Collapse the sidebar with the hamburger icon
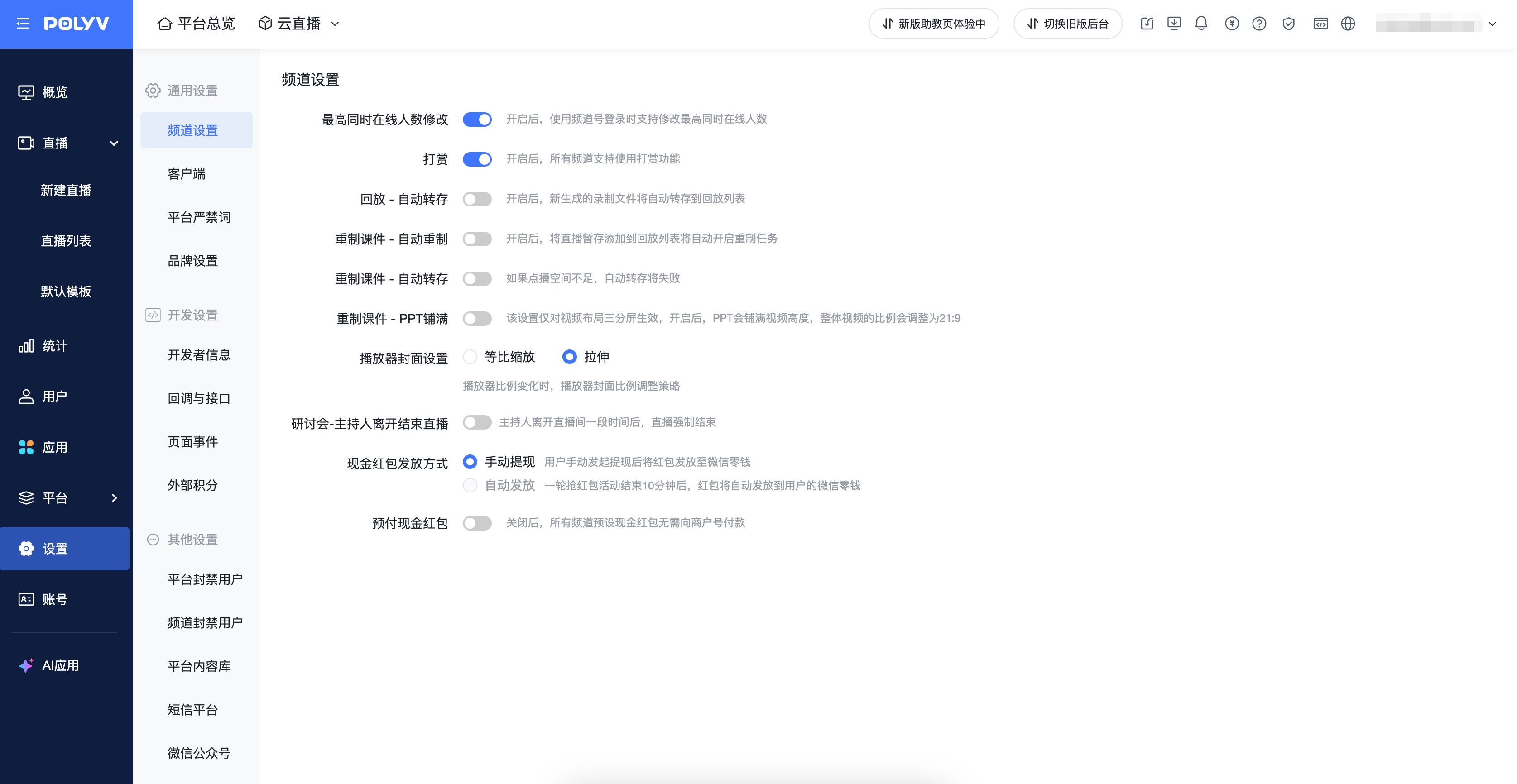1517x784 pixels. pyautogui.click(x=23, y=24)
